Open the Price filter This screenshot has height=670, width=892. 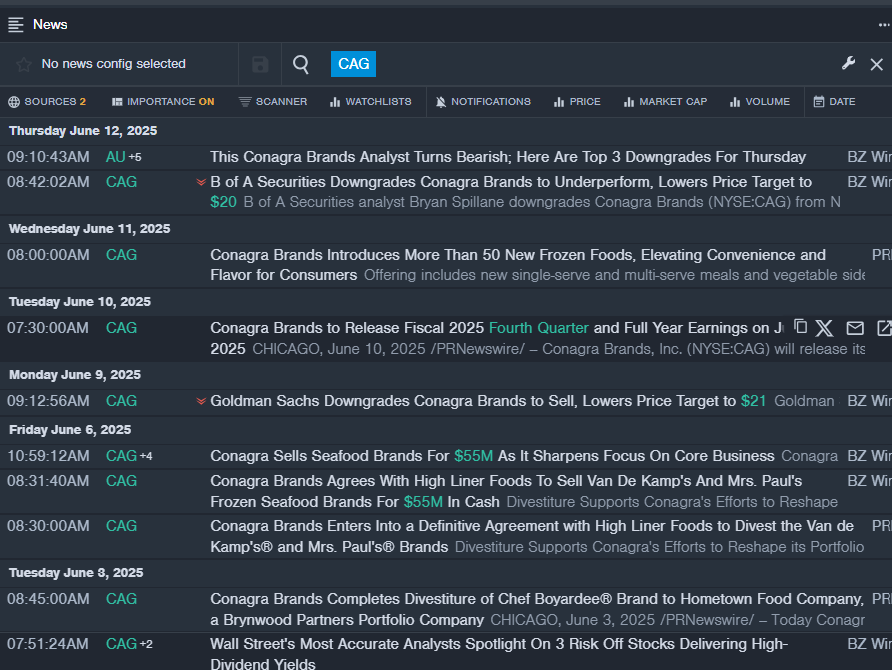[577, 102]
